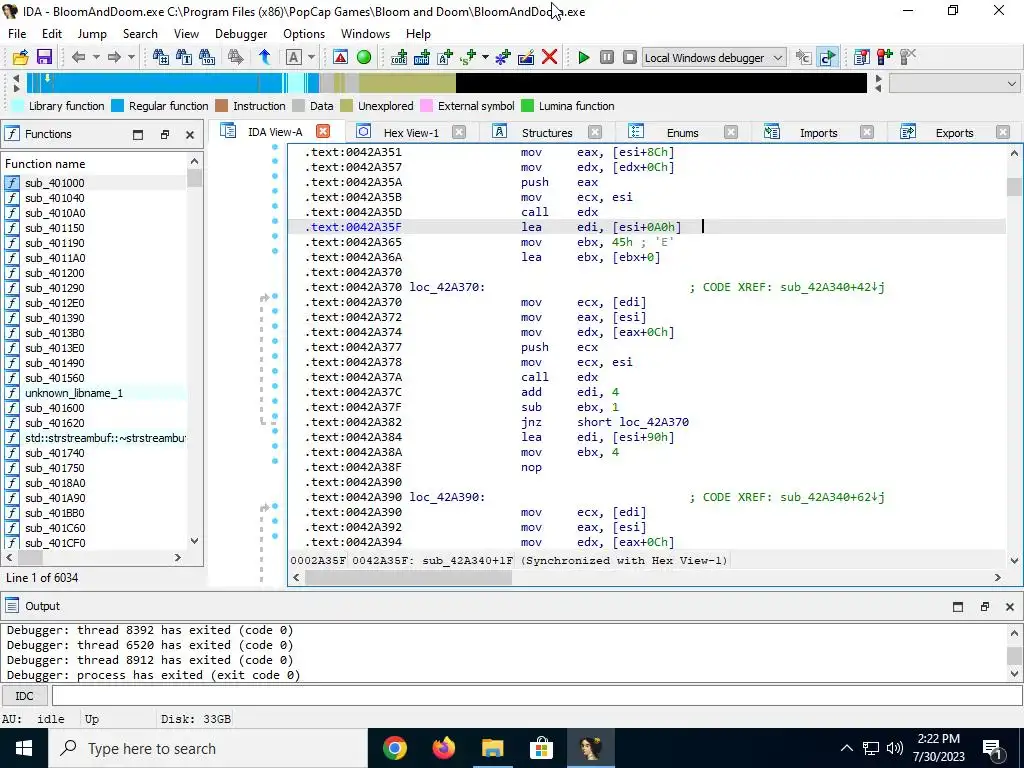This screenshot has height=768, width=1024.
Task: Click the CODE plus toolbar icon
Action: (x=399, y=57)
